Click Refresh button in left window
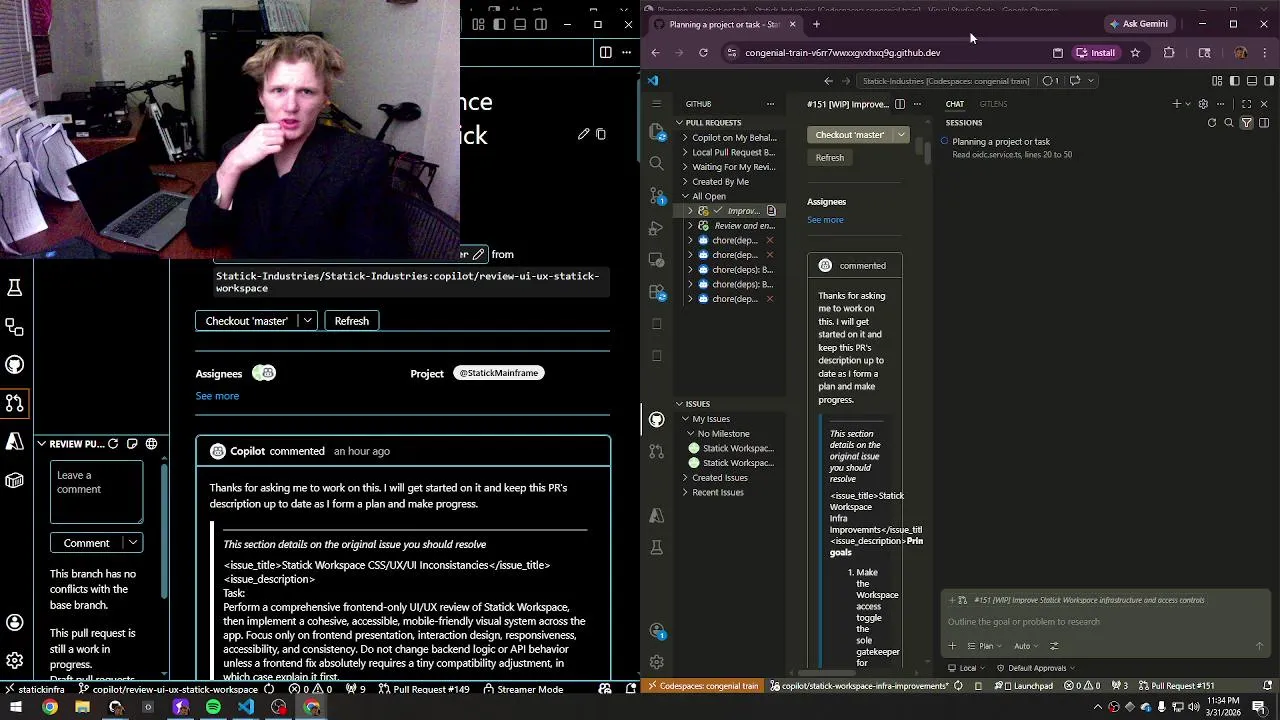1280x720 pixels. click(352, 321)
